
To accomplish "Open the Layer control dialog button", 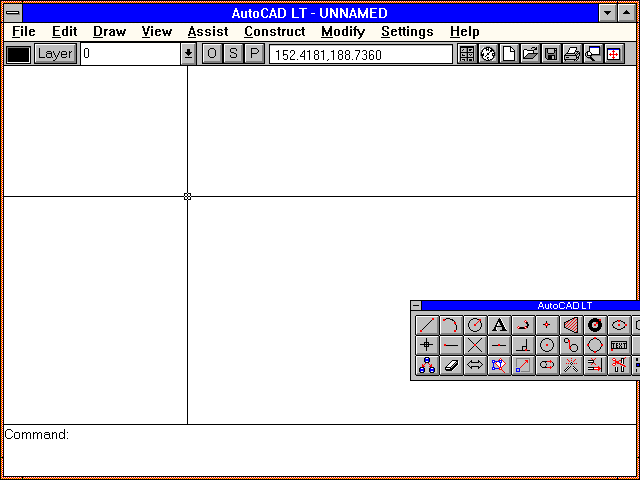I will pos(55,54).
